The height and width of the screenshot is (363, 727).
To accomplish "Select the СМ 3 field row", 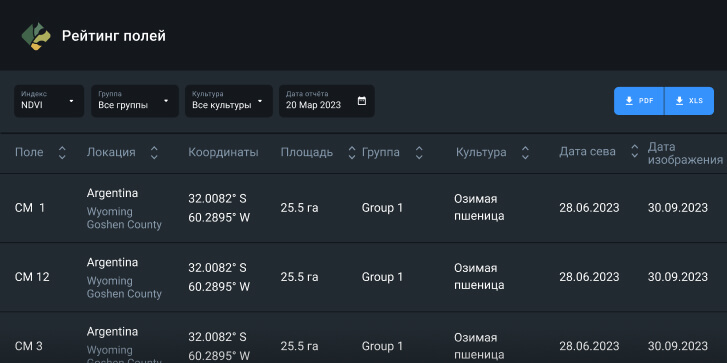I will click(364, 338).
